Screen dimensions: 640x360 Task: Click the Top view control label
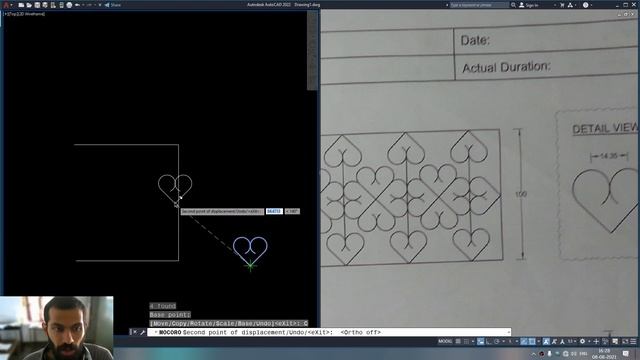pyautogui.click(x=11, y=13)
